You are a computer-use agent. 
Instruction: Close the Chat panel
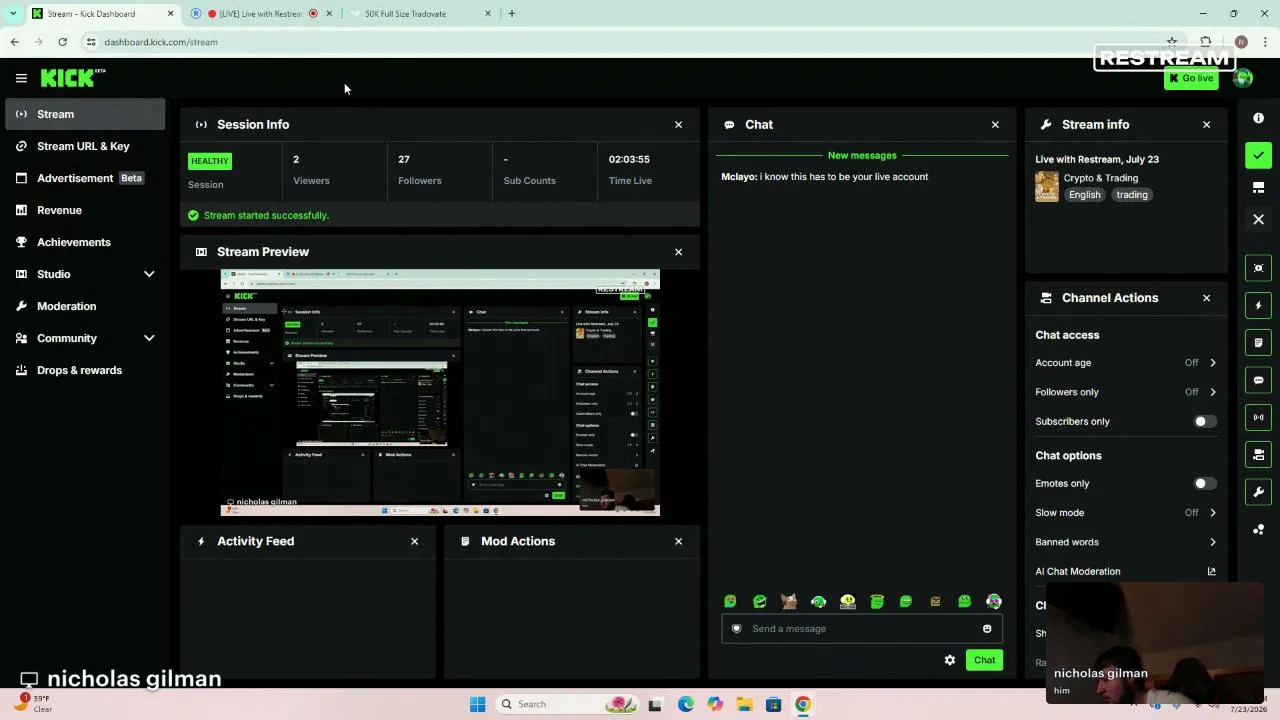click(x=995, y=125)
